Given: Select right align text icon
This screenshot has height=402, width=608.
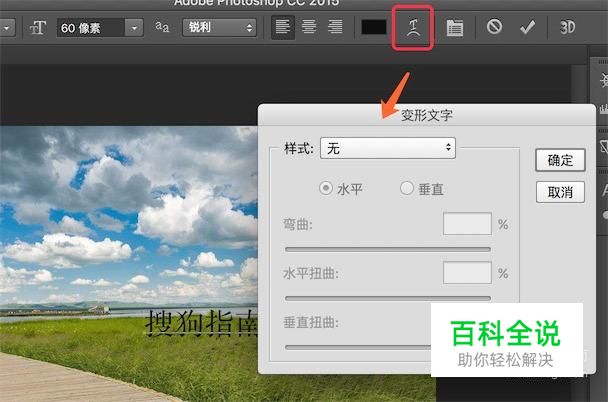Looking at the screenshot, I should [335, 28].
